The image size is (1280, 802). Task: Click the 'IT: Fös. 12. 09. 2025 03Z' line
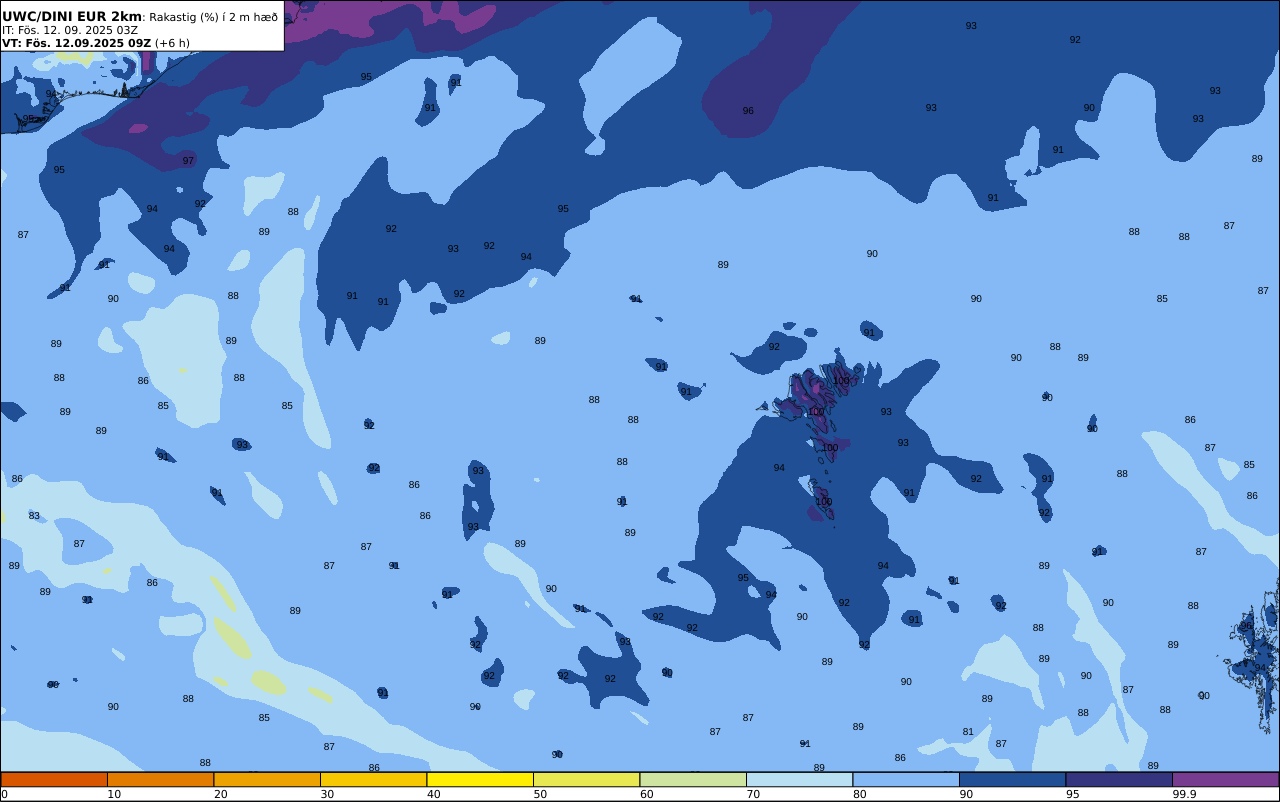(x=69, y=30)
